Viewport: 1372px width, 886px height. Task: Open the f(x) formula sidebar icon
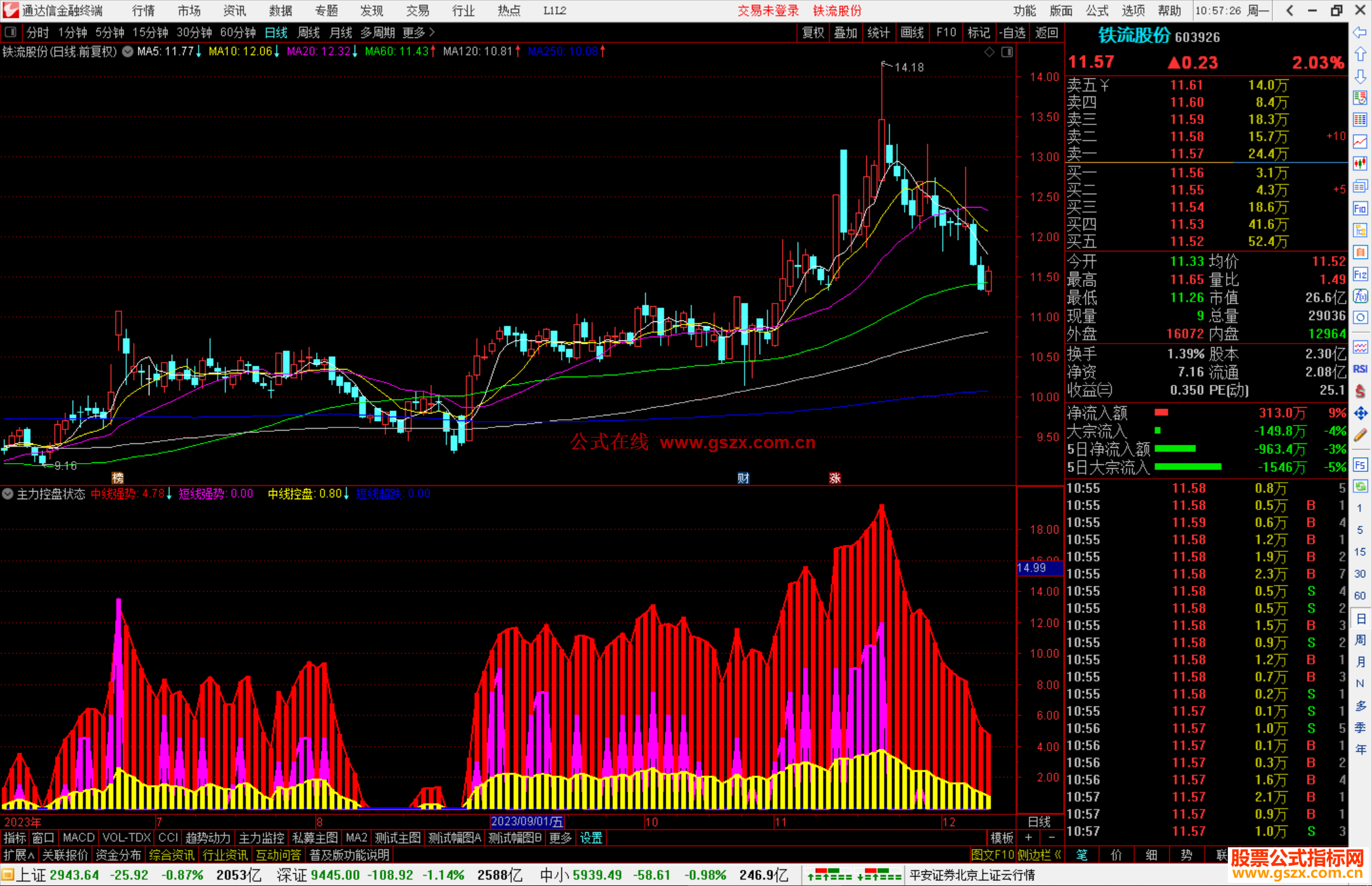[1360, 296]
